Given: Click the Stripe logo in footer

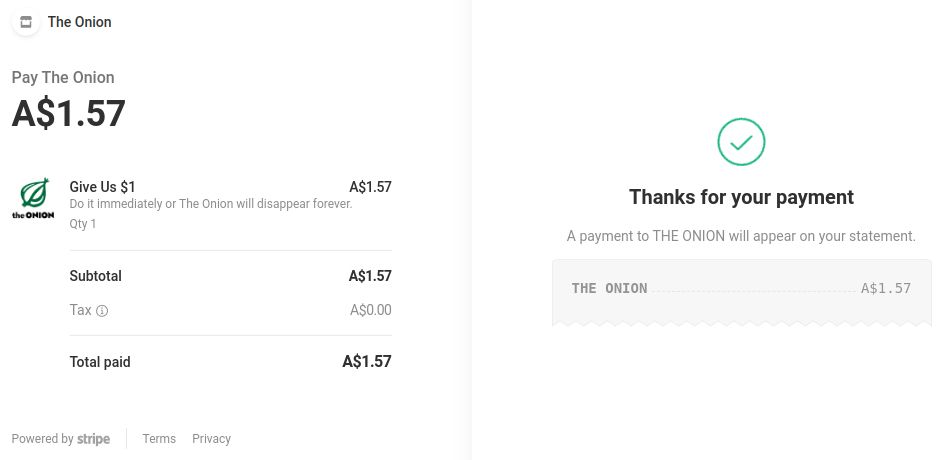Looking at the screenshot, I should point(94,439).
